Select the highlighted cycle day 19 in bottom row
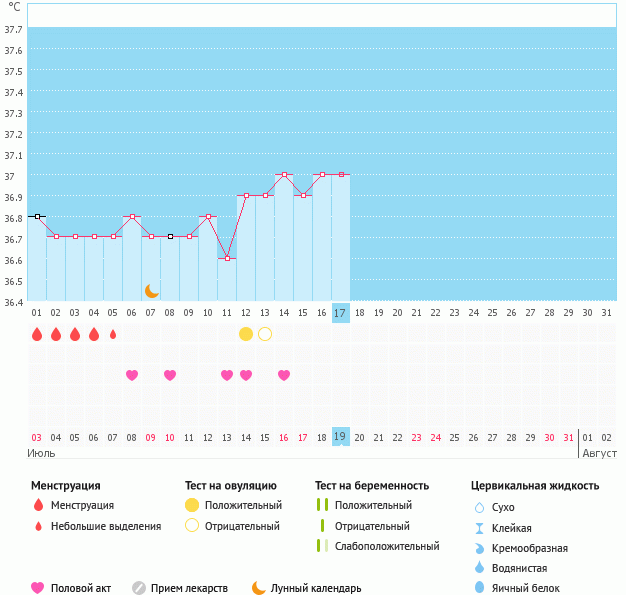The width and height of the screenshot is (626, 595). pos(341,437)
